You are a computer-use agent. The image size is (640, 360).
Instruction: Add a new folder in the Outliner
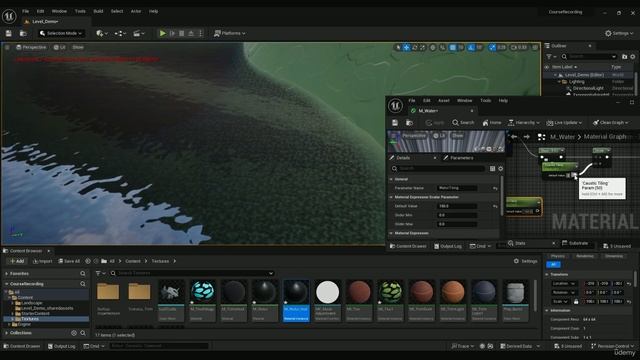(624, 57)
